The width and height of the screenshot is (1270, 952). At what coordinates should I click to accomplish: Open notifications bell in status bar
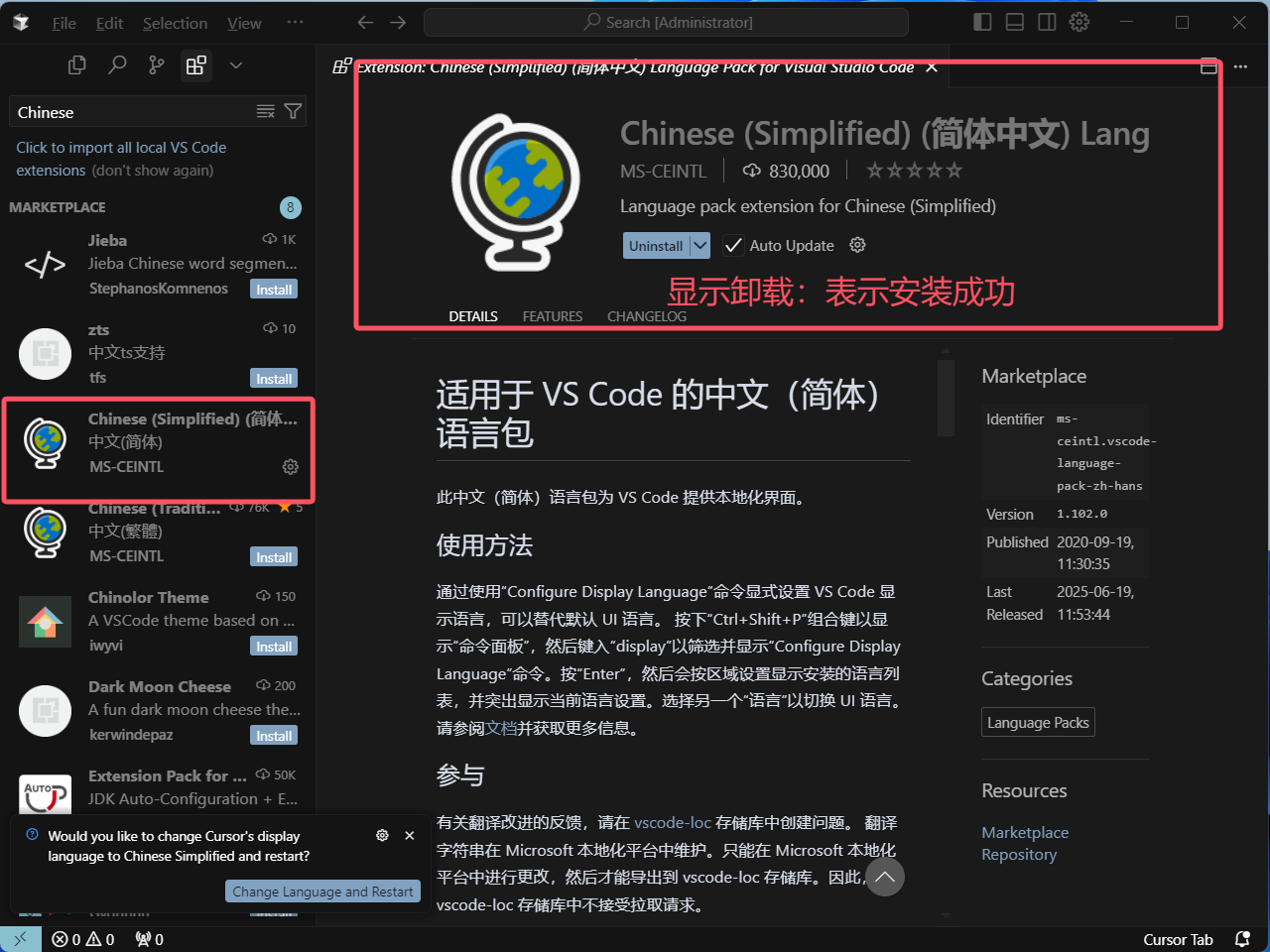1242,939
